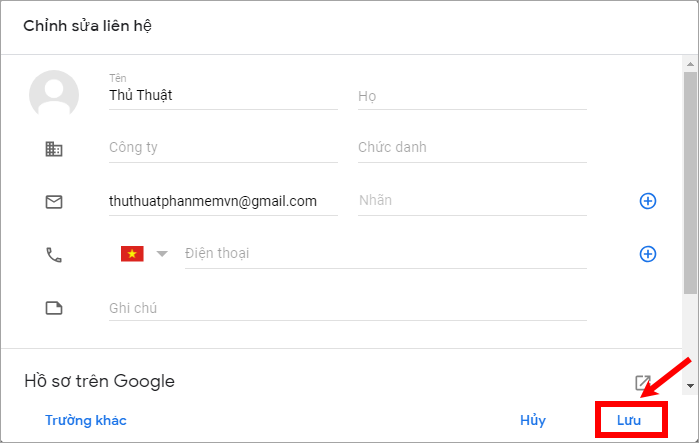Add another phone number with the plus icon
This screenshot has height=443, width=699.
pos(648,254)
